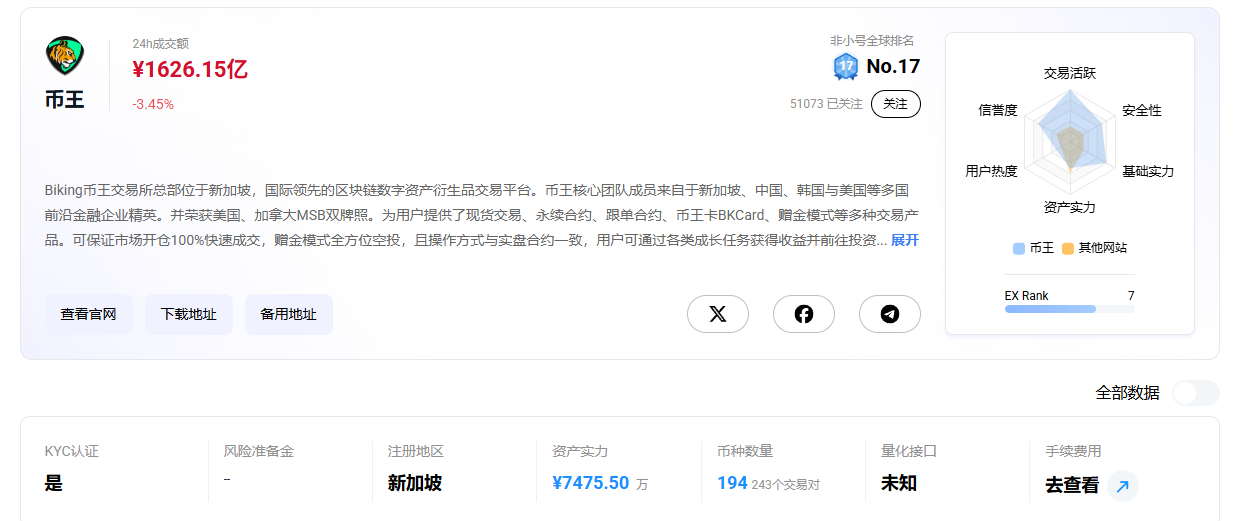
Task: Click the 243个交易对 text
Action: tap(786, 485)
